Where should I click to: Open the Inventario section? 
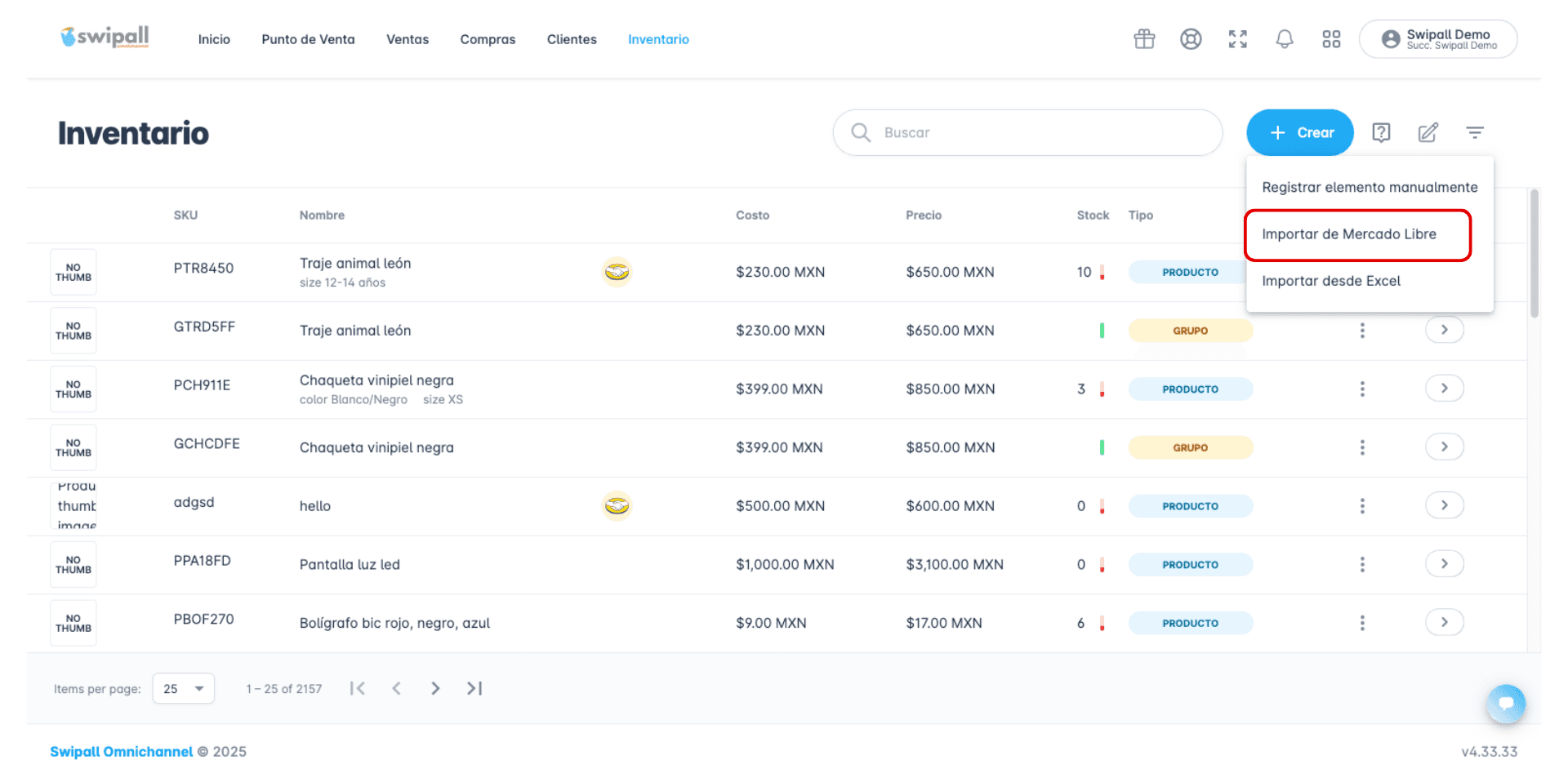point(658,39)
